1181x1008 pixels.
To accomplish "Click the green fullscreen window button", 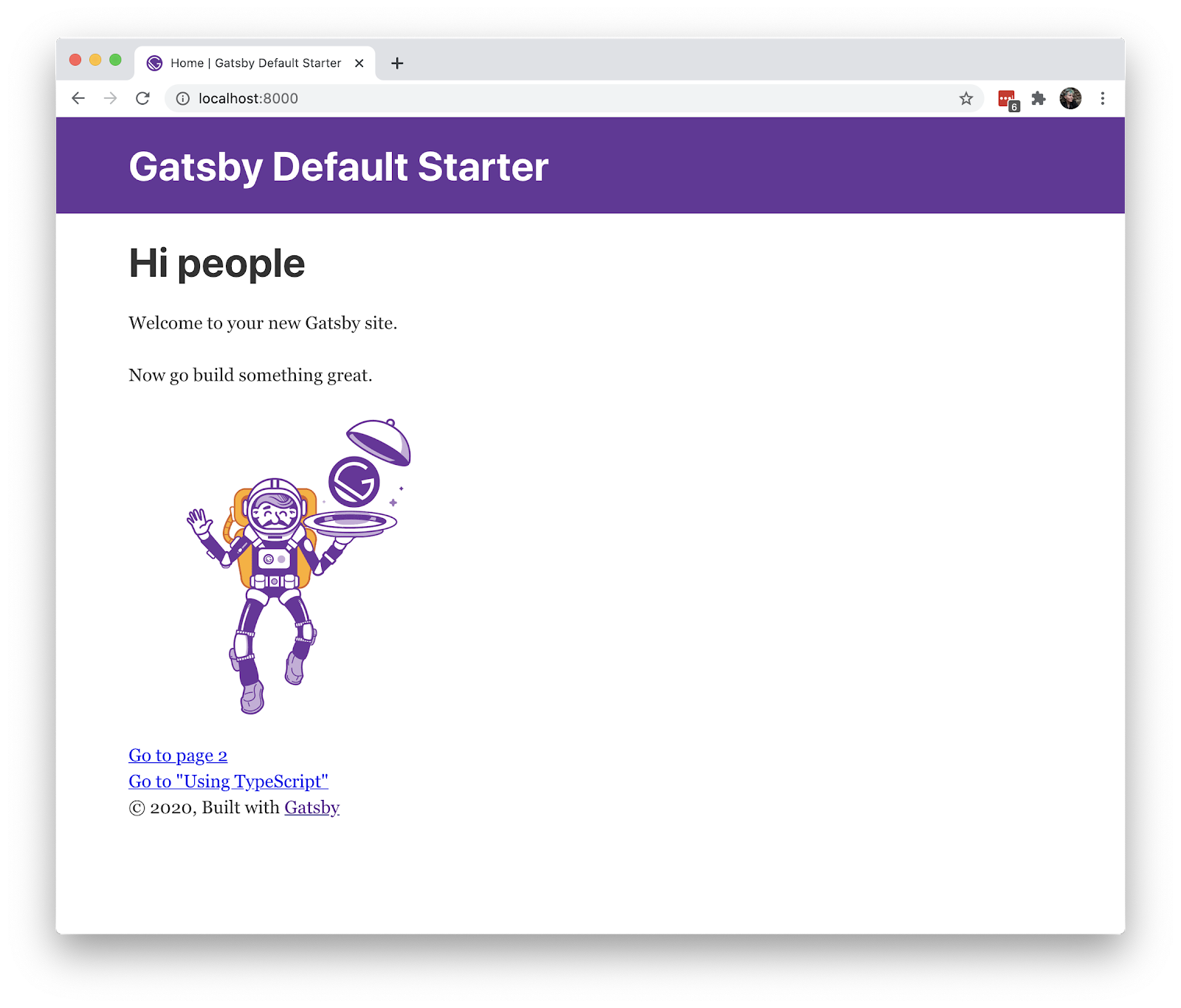I will [x=115, y=60].
